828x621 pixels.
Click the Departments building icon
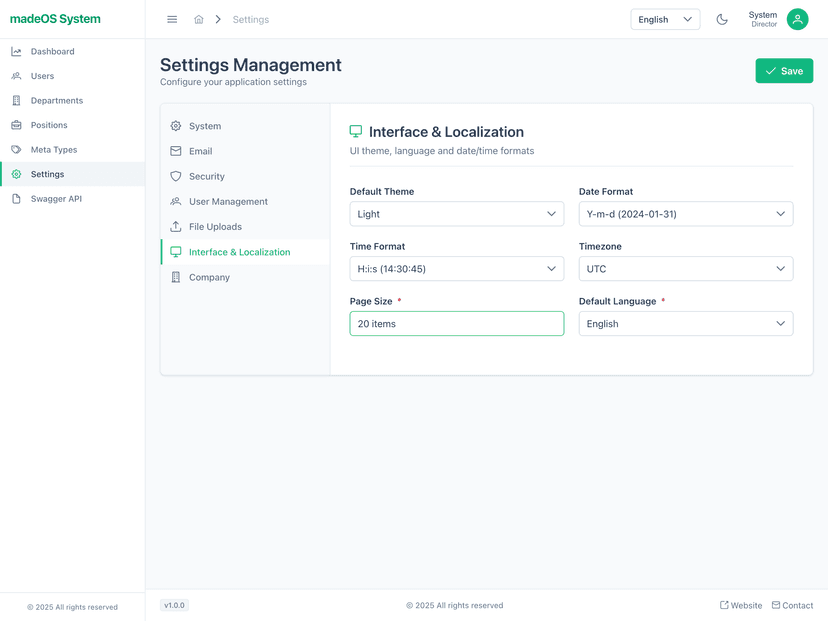16,100
